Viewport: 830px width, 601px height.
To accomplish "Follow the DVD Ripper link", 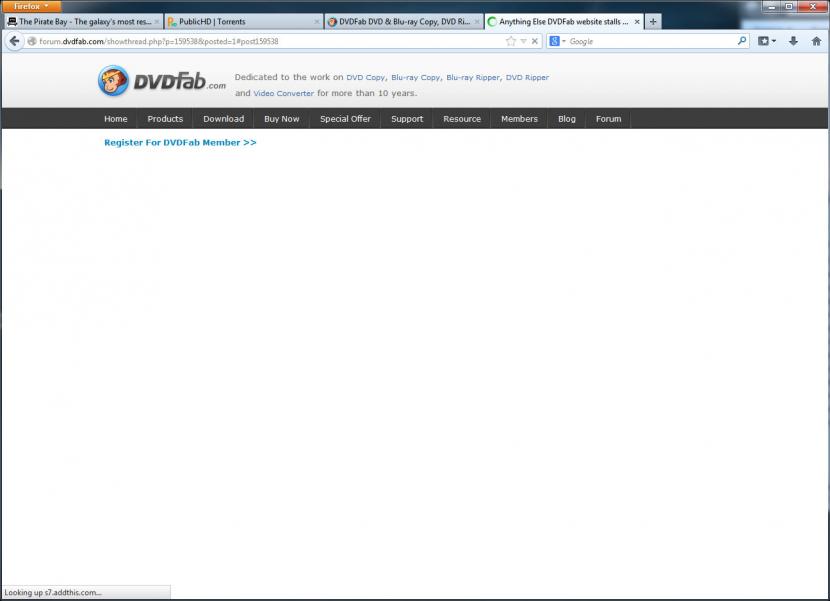I will point(527,77).
